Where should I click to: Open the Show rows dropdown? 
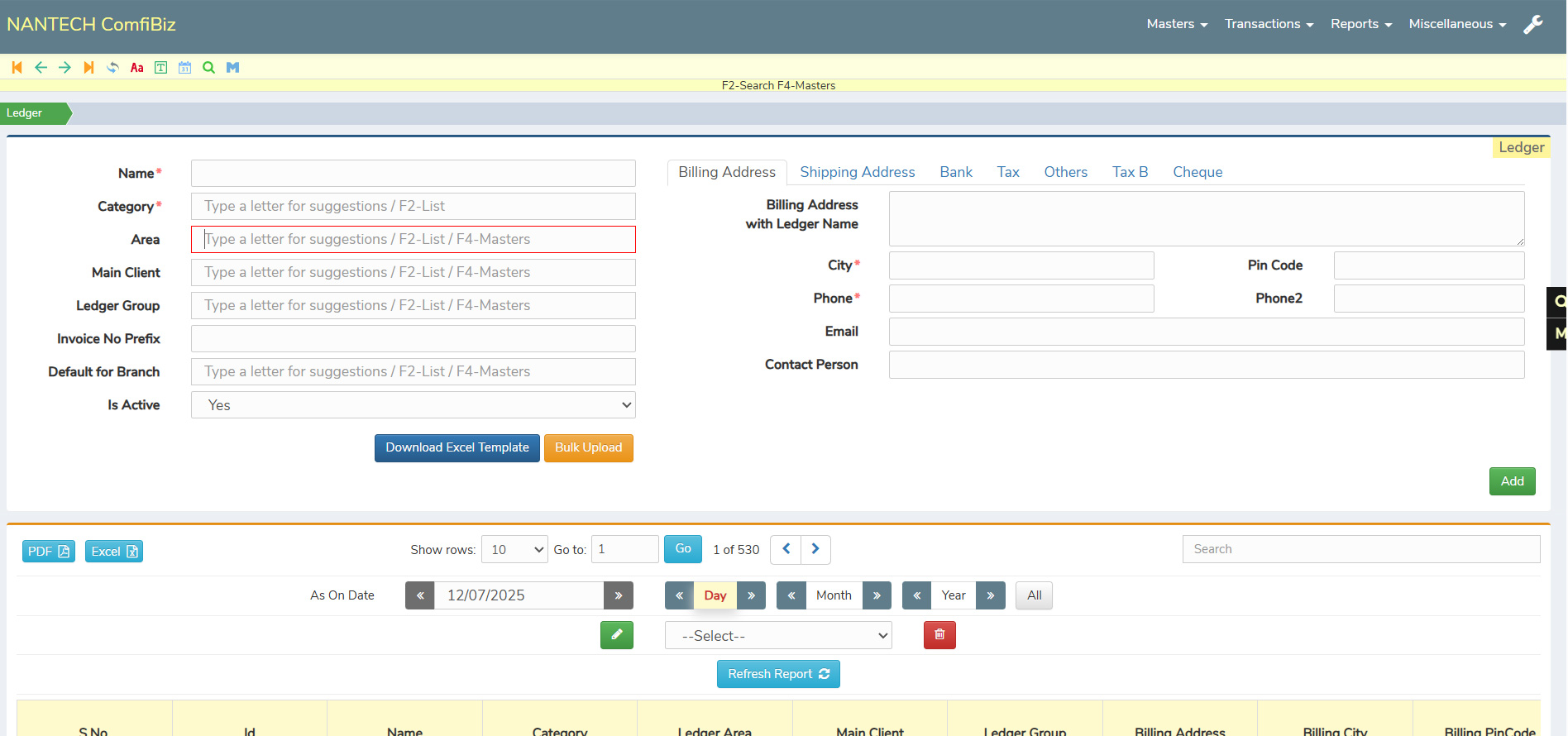(514, 550)
